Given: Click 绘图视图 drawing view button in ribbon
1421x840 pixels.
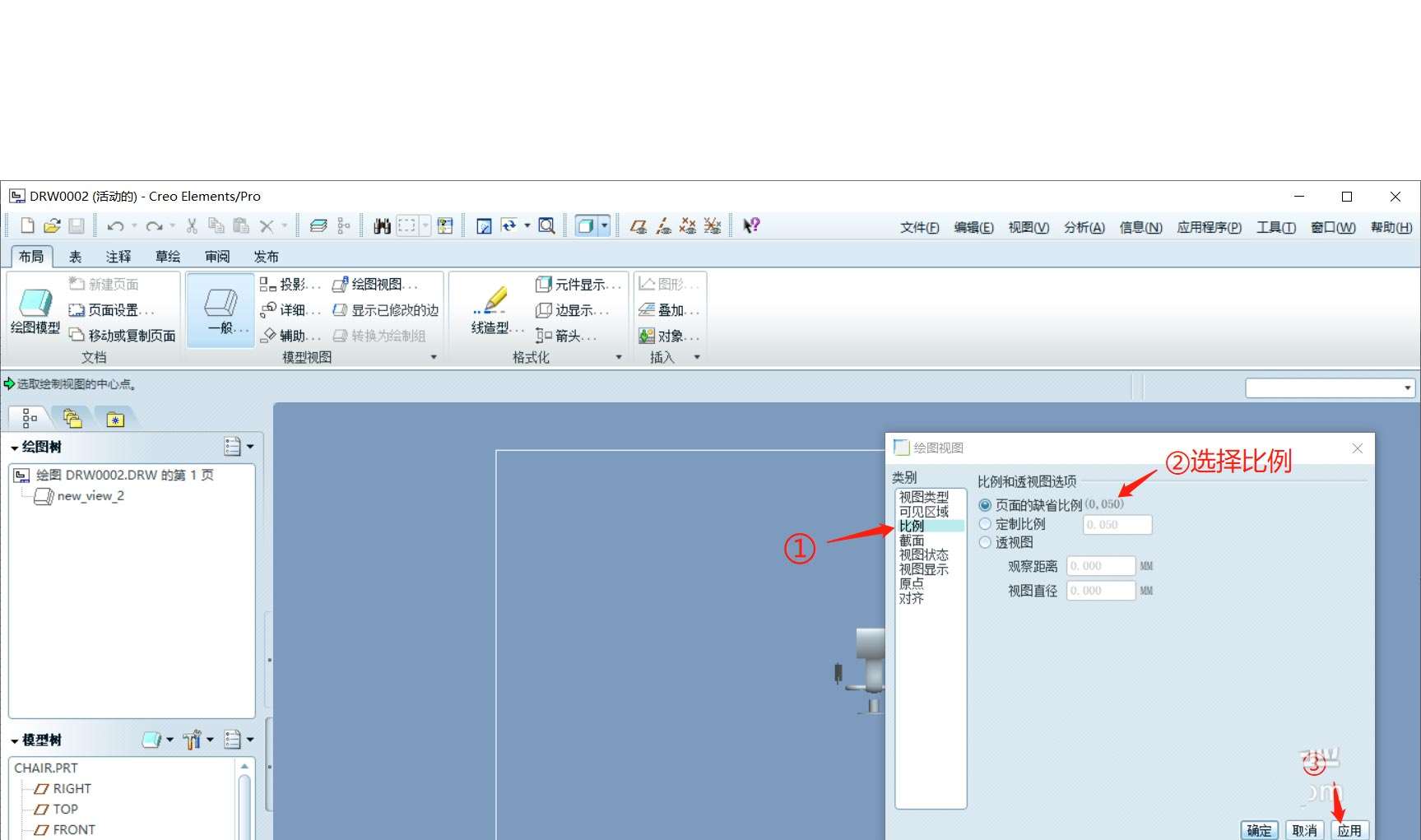Looking at the screenshot, I should [376, 284].
